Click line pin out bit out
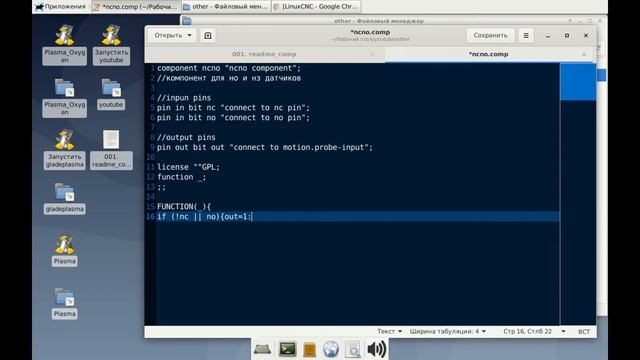This screenshot has width=640, height=360. [x=264, y=147]
